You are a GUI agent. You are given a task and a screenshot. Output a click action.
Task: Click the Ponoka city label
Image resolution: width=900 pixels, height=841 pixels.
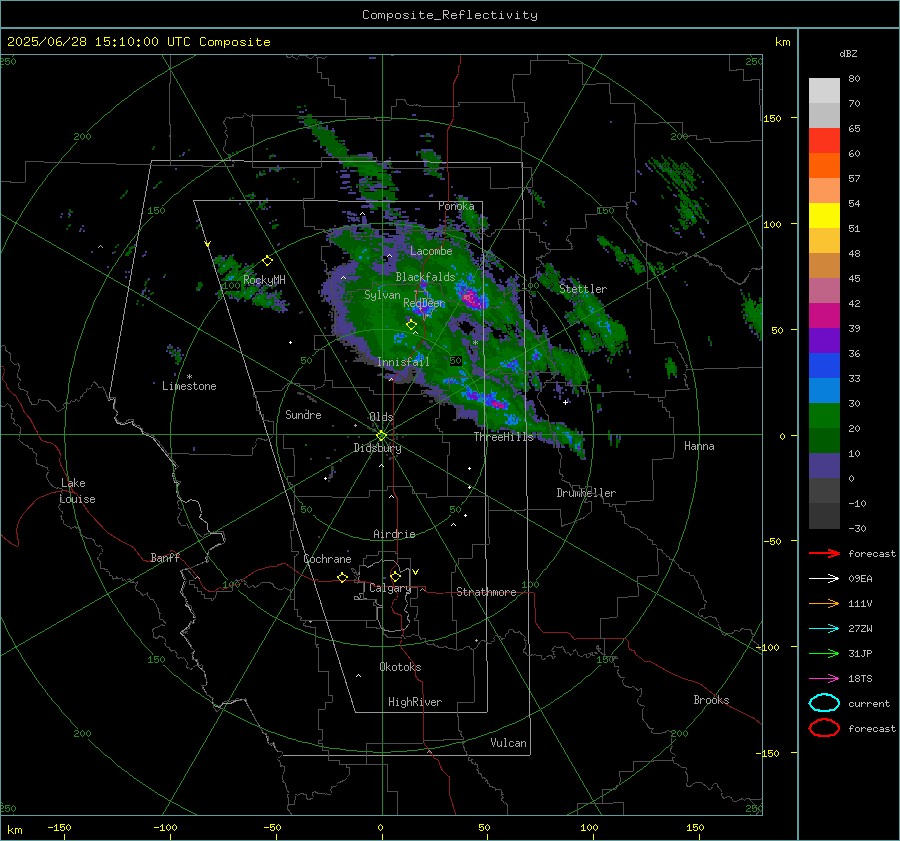click(456, 206)
